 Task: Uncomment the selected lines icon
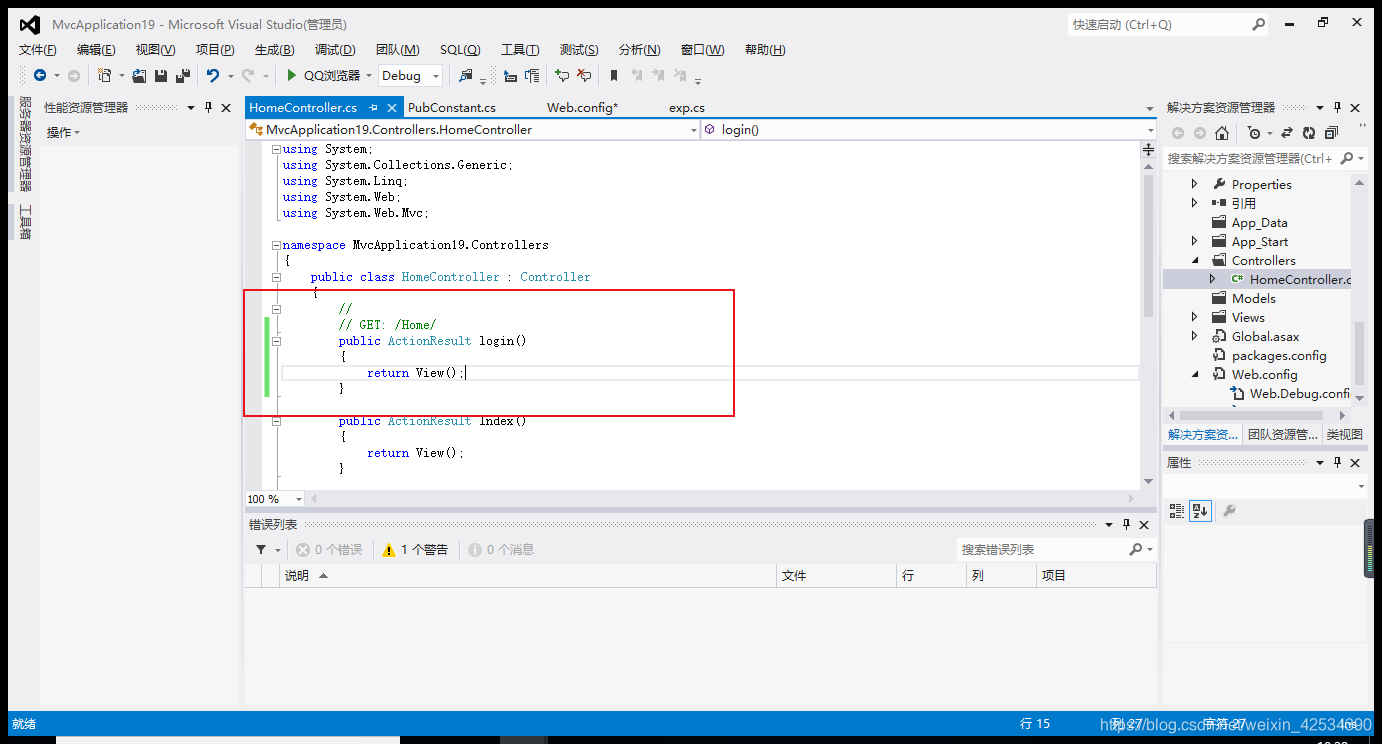[584, 75]
